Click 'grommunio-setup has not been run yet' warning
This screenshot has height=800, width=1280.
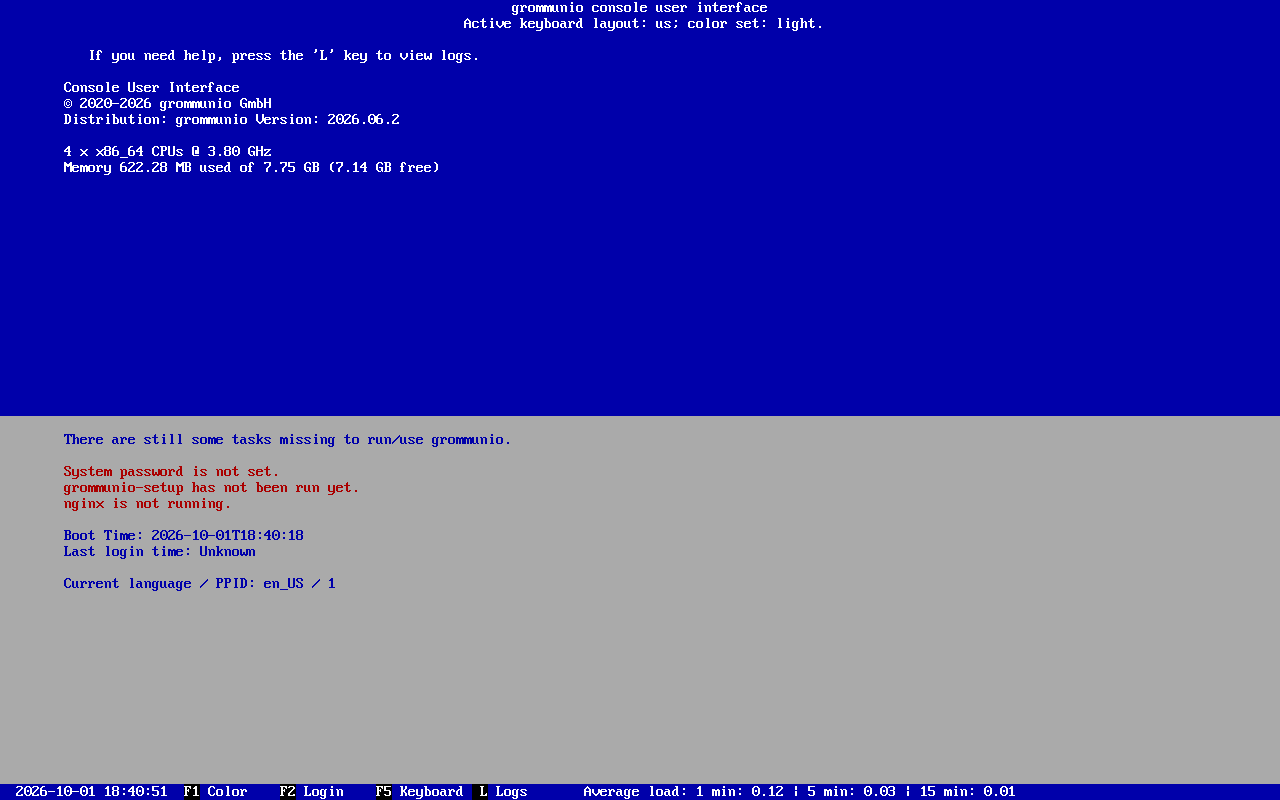point(212,488)
